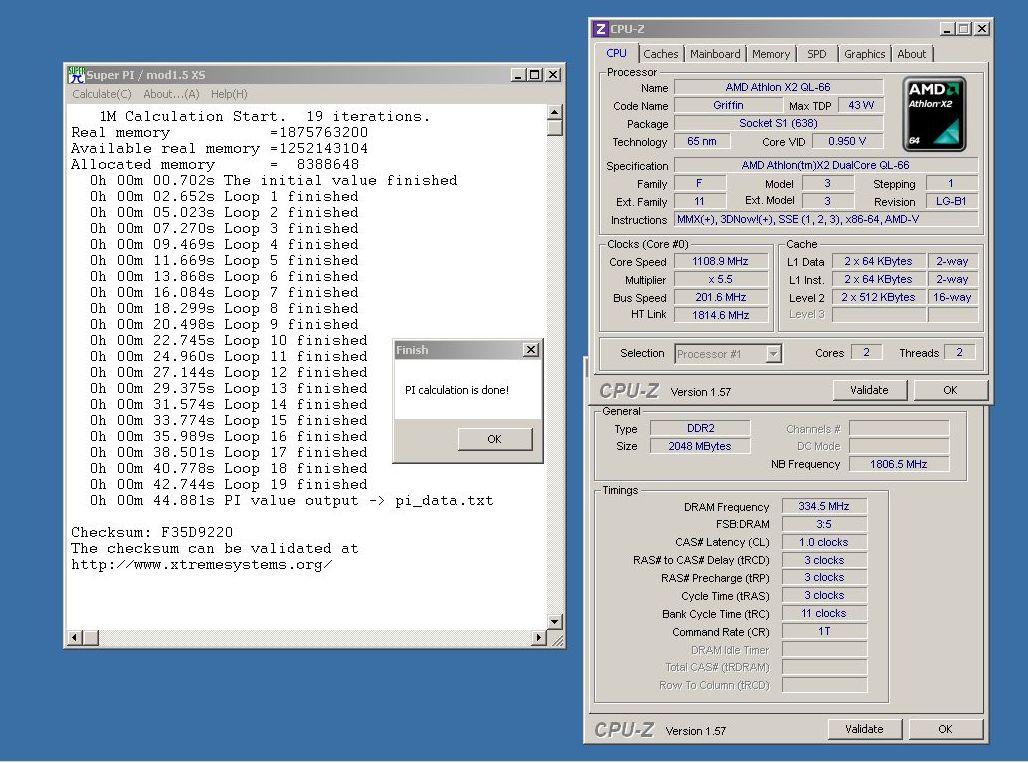Click the '11 clocks' Bank Cycle Time value
Screen dimensions: 1028x763
tap(824, 614)
